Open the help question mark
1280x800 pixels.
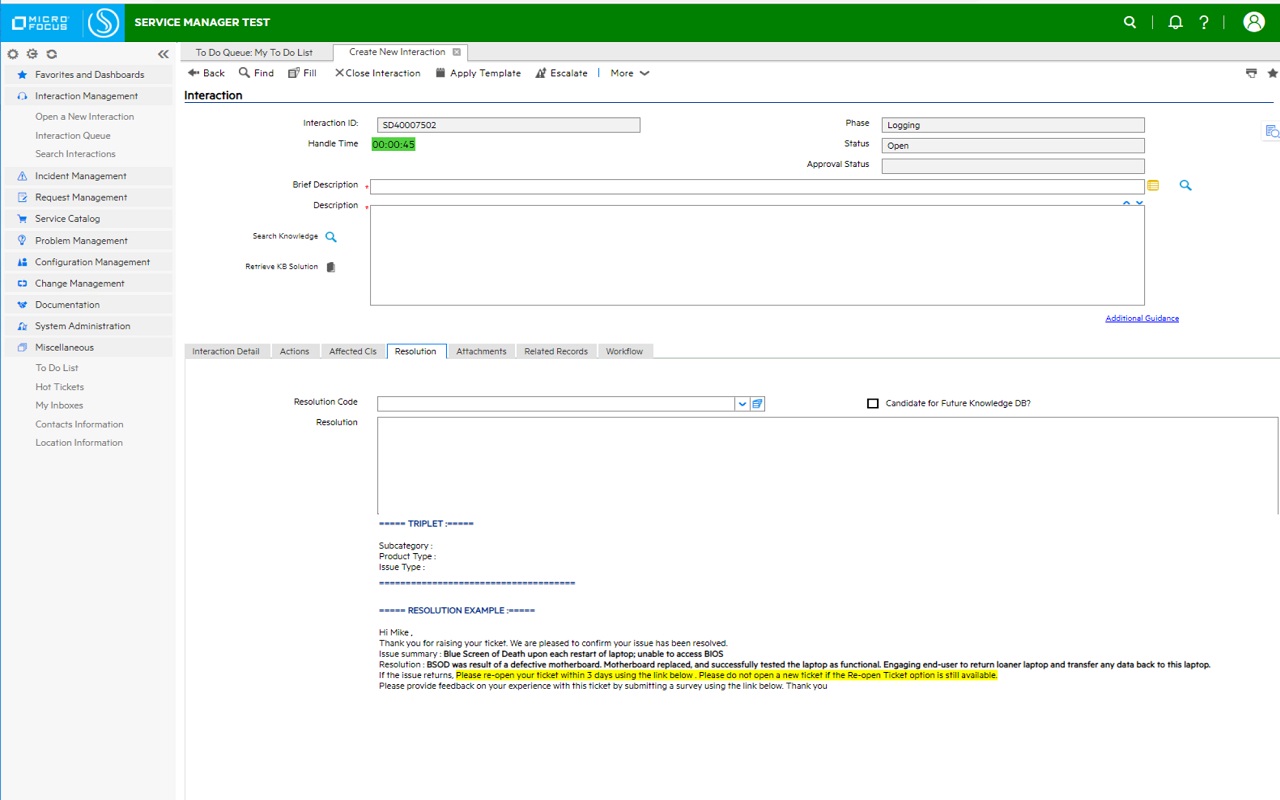point(1204,22)
